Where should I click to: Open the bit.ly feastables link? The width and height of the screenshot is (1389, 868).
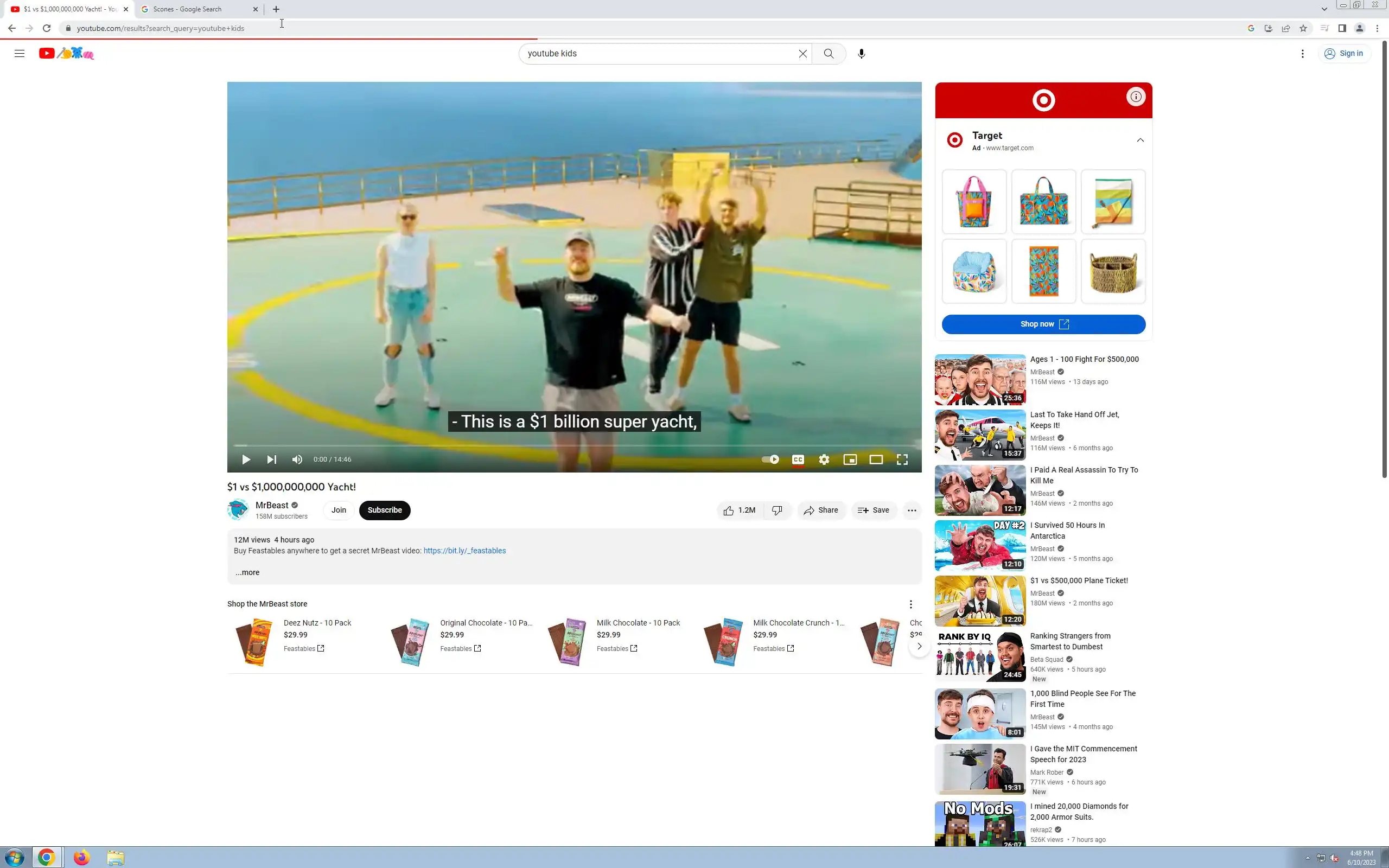(x=464, y=551)
